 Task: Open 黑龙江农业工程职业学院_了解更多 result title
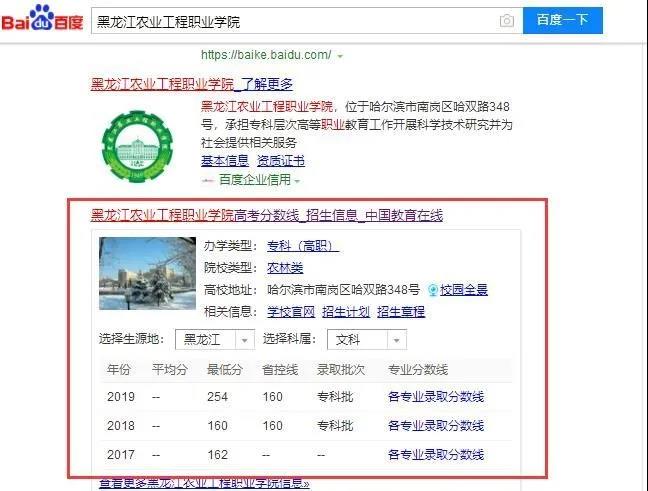pos(192,84)
